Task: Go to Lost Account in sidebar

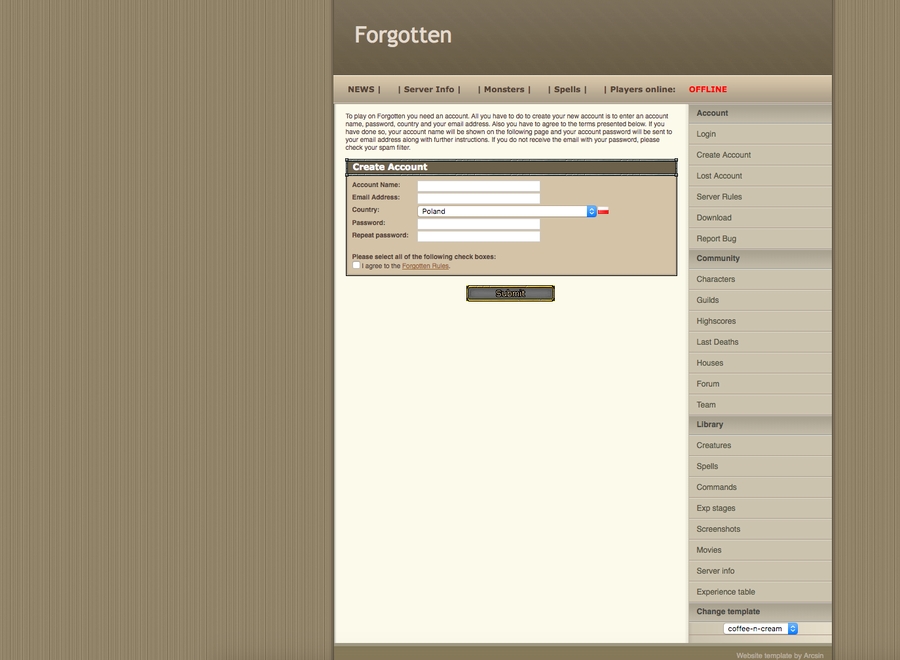Action: (x=719, y=176)
